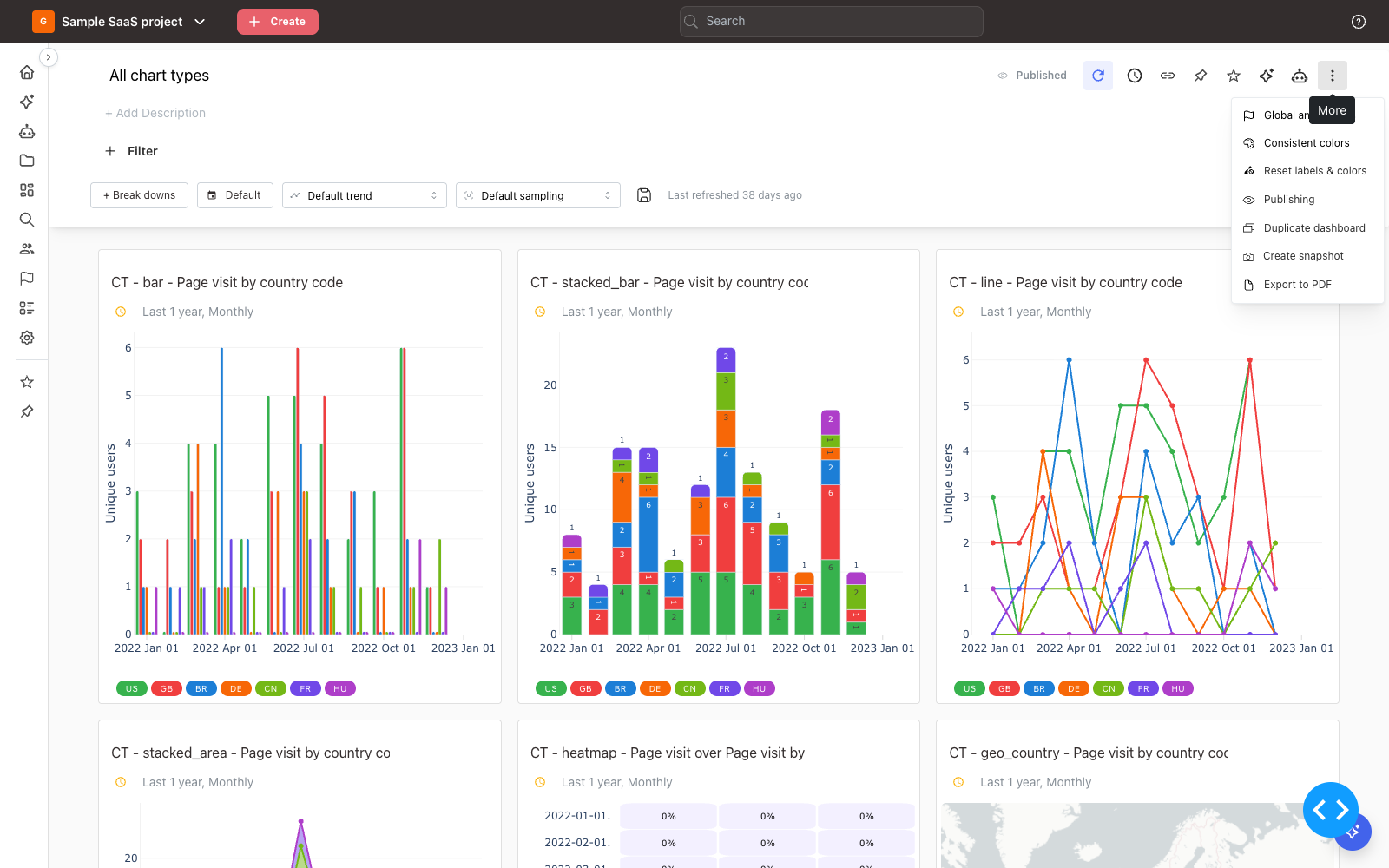The width and height of the screenshot is (1389, 868).
Task: Click the Create button
Action: pos(278,22)
